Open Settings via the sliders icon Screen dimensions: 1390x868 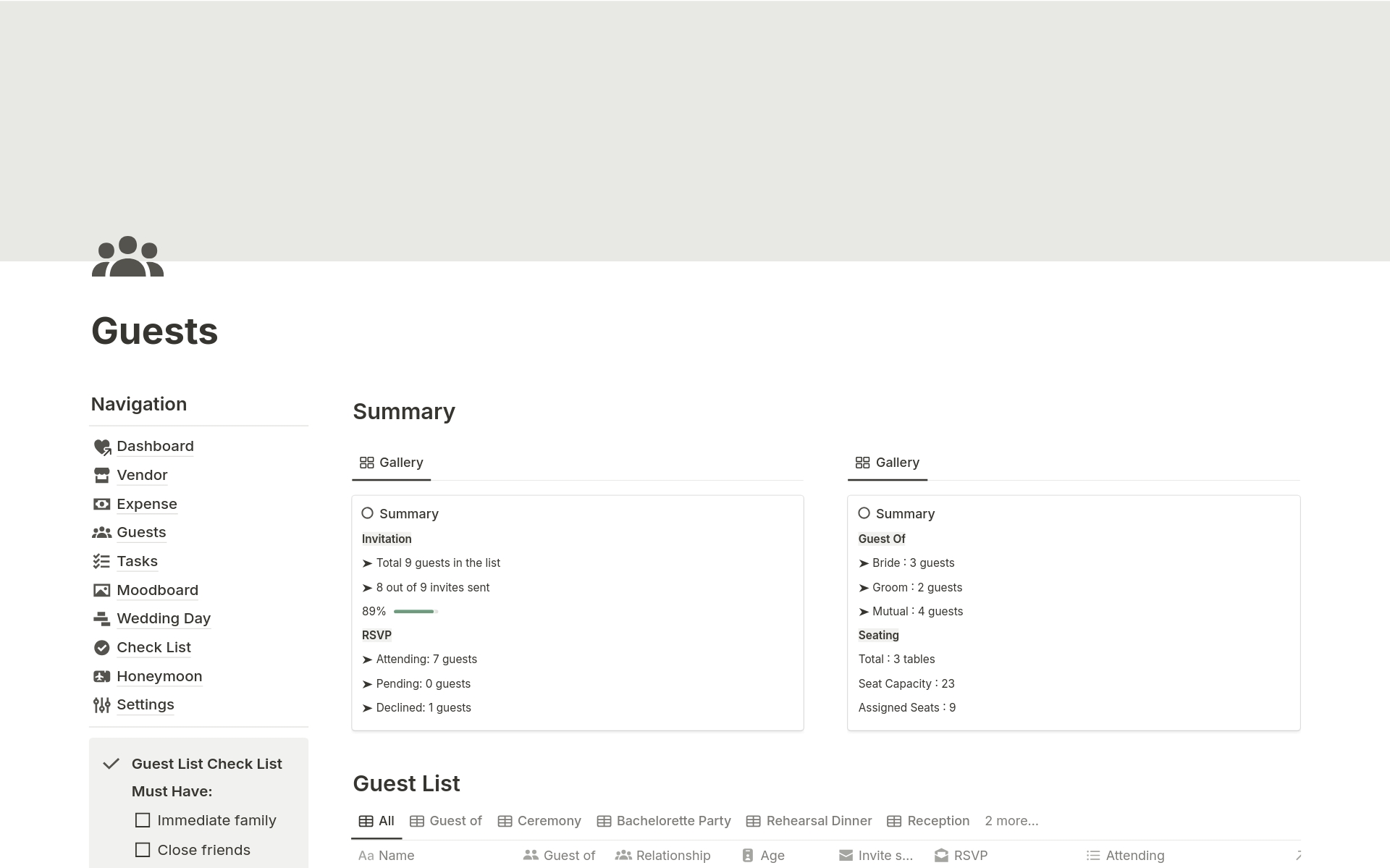pyautogui.click(x=102, y=704)
